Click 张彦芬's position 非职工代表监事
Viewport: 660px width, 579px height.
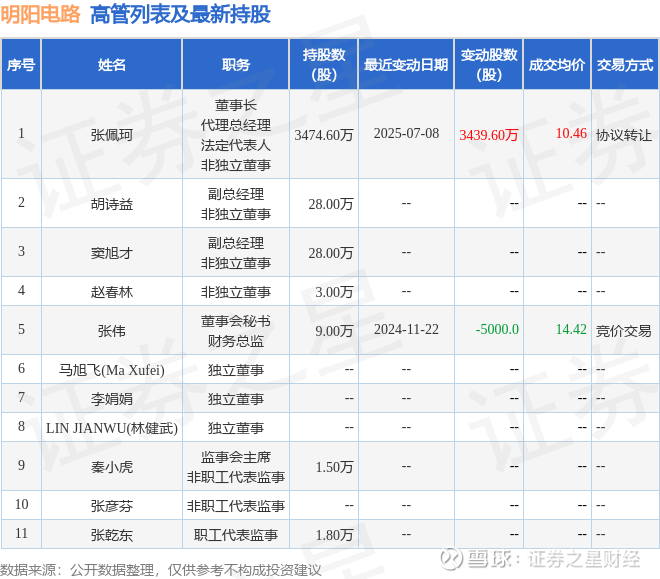click(x=236, y=505)
